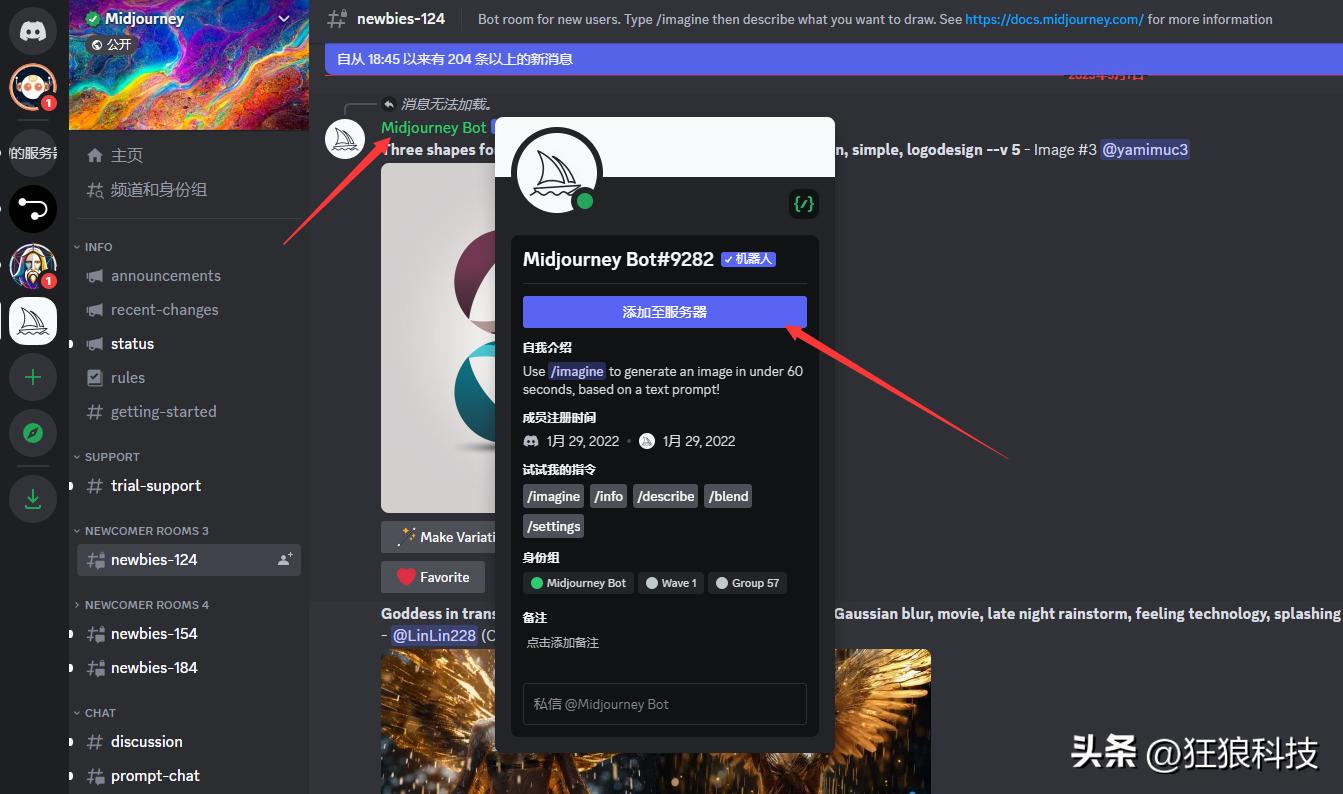
Task: Click the Wave 1 role chip
Action: coord(672,583)
